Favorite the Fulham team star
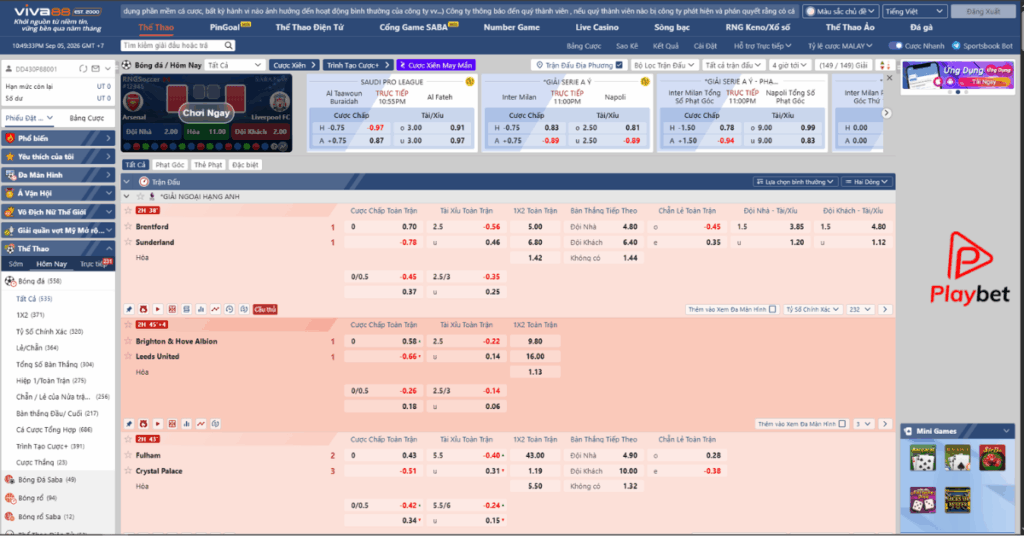Viewport: 1024px width, 538px height. pos(129,455)
